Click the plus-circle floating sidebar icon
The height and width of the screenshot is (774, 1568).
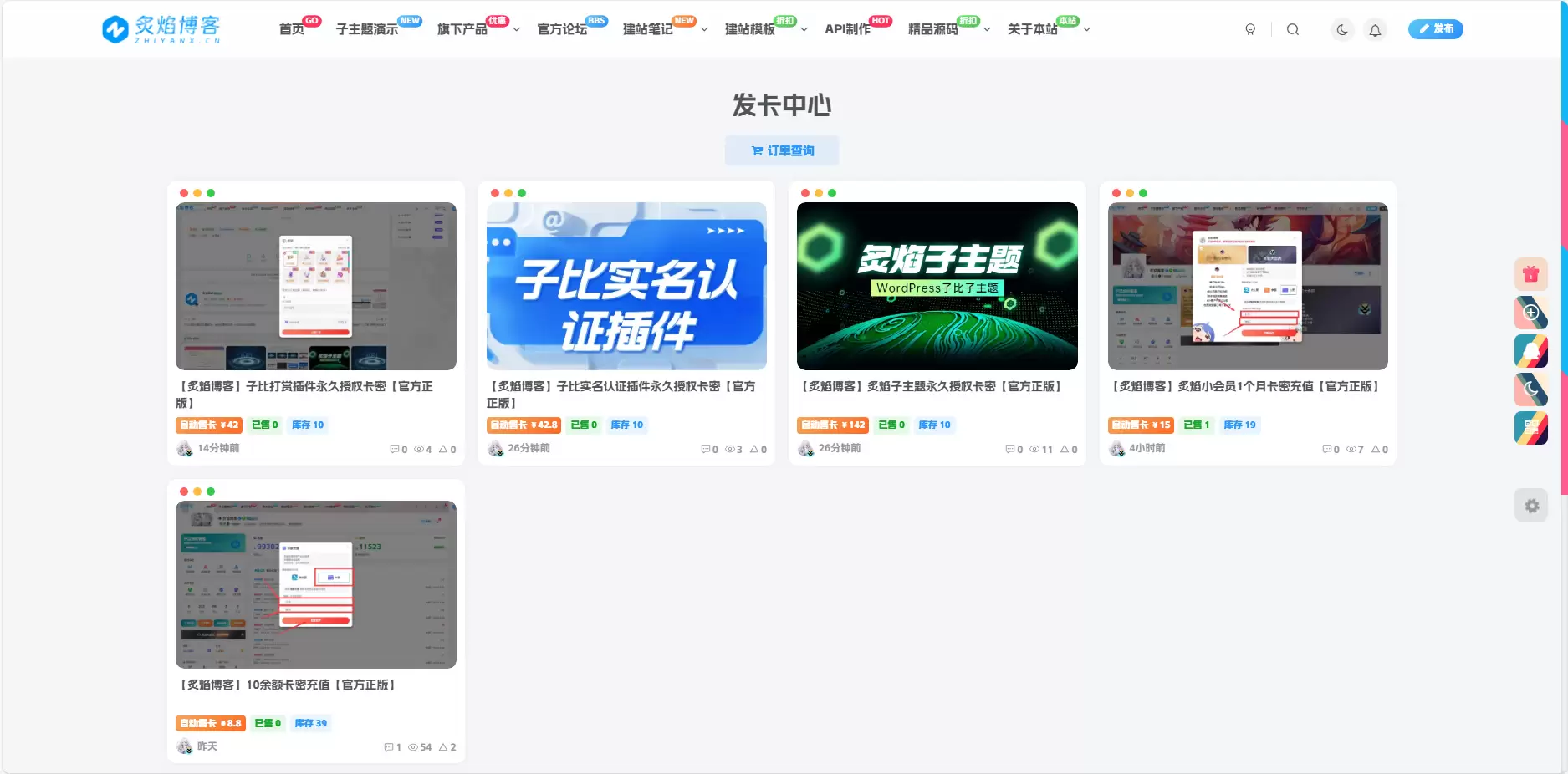(1531, 313)
